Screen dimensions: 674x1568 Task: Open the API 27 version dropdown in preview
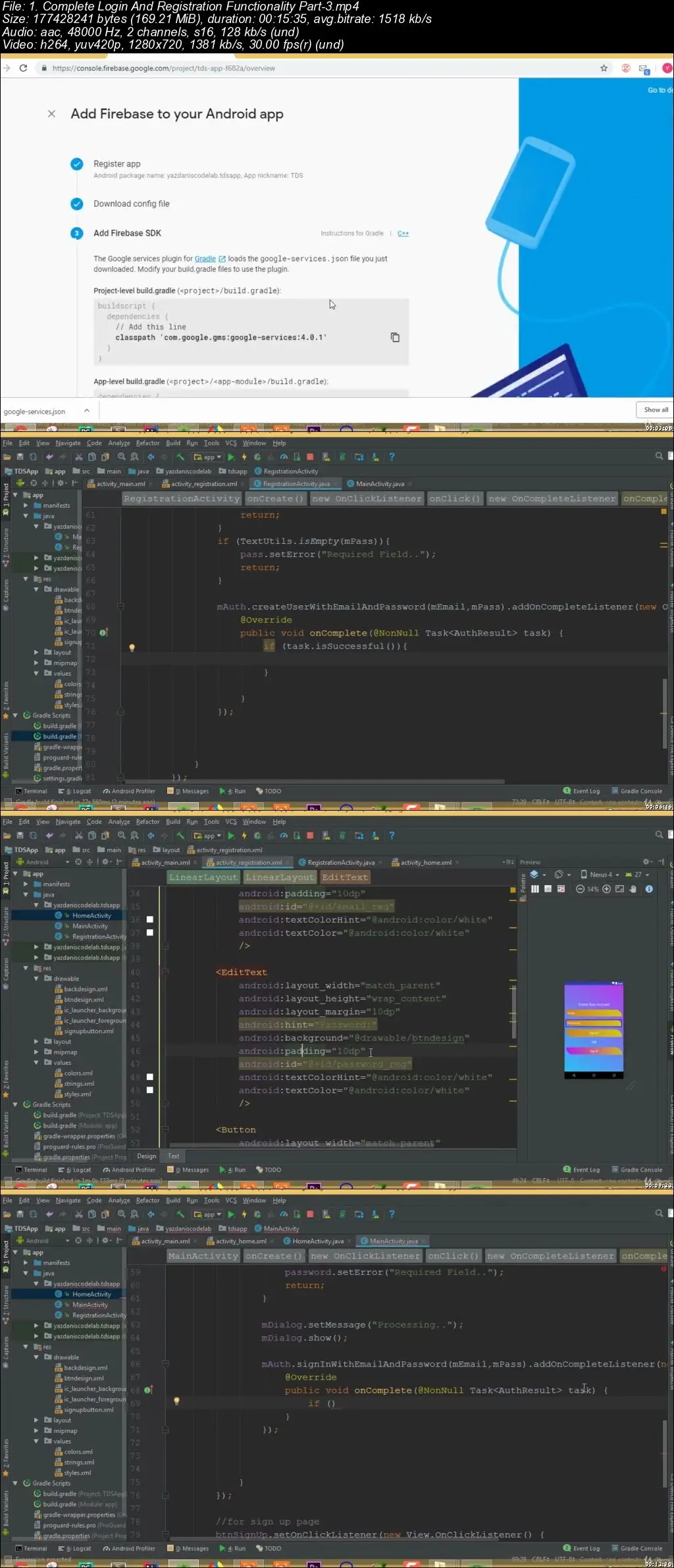(x=638, y=875)
